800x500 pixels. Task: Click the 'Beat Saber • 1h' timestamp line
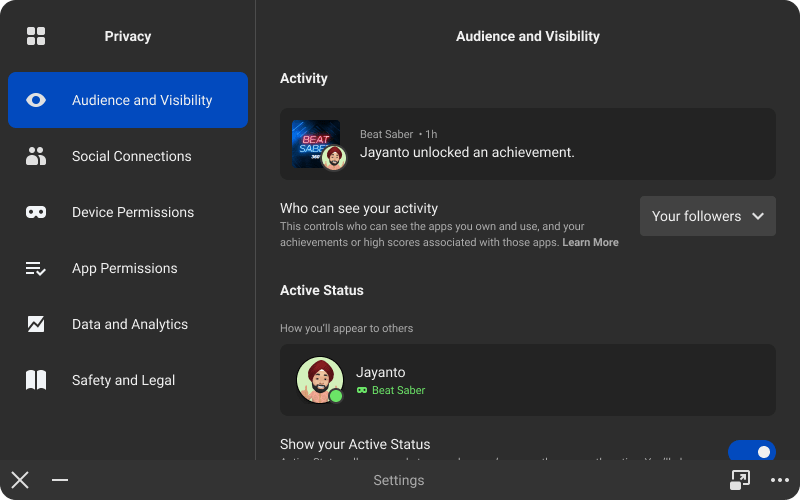pyautogui.click(x=398, y=134)
